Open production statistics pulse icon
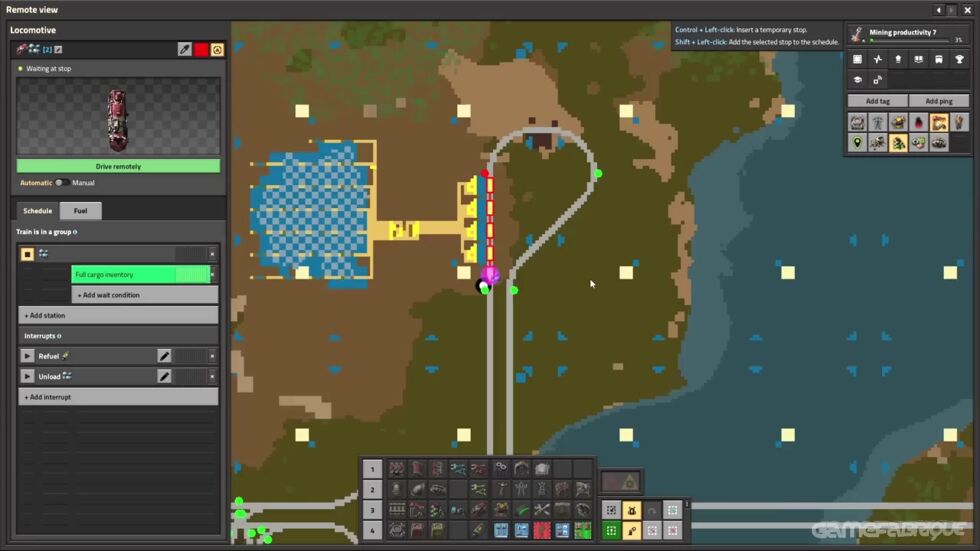The height and width of the screenshot is (551, 980). point(878,59)
